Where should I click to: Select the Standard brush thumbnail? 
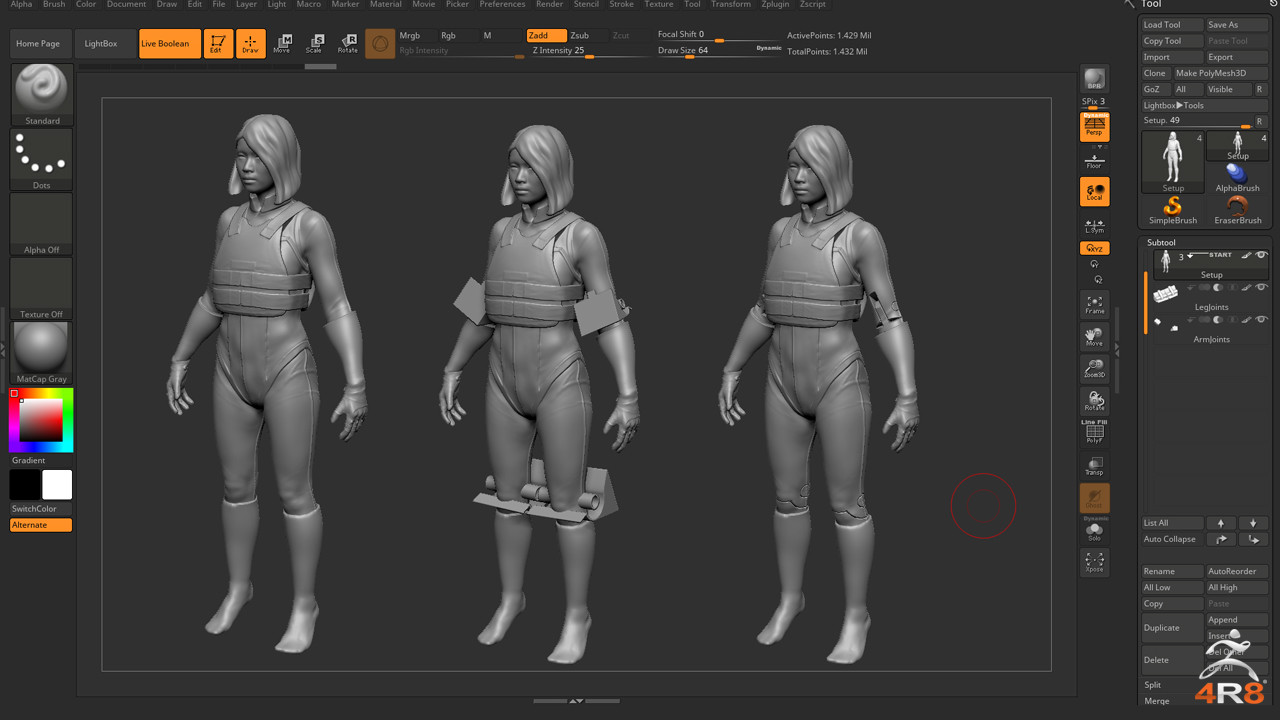click(x=41, y=92)
